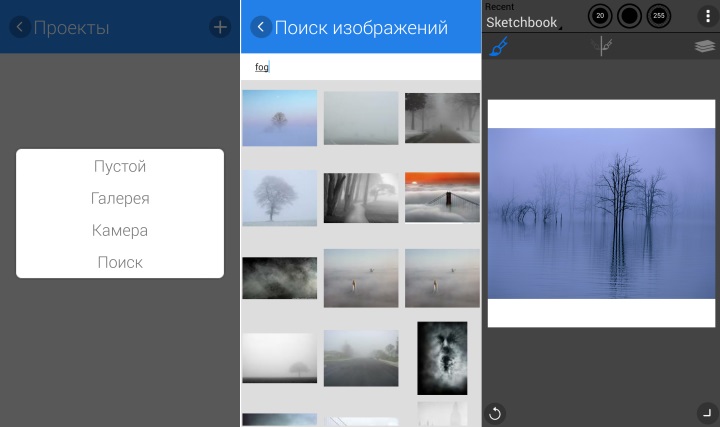The image size is (720, 427).
Task: Select the lone tree in blue-pink fog thumbnail
Action: point(280,118)
